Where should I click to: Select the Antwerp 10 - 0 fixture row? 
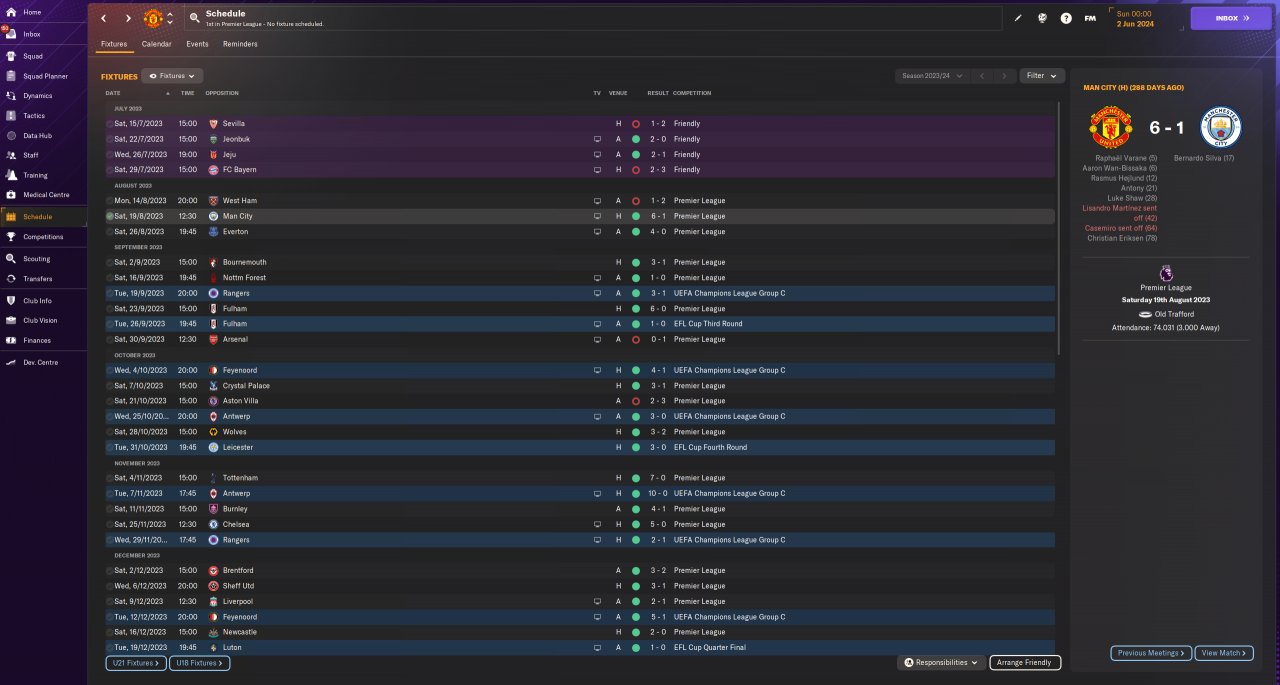click(579, 493)
